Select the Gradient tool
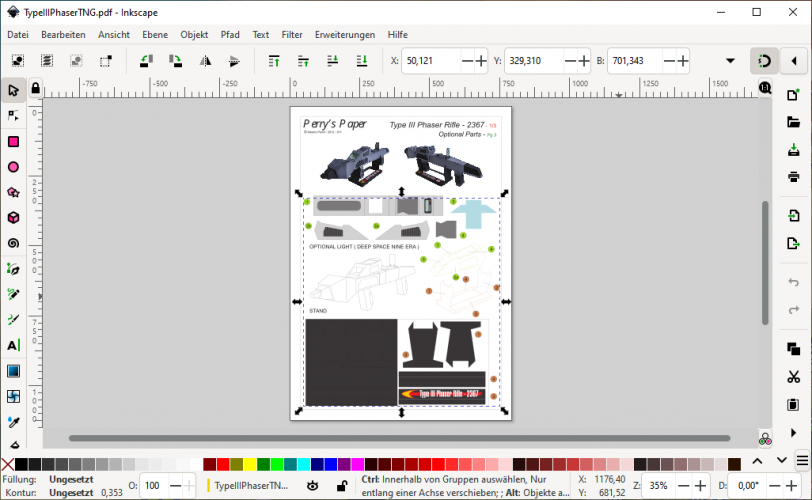The image size is (812, 500). (x=13, y=371)
